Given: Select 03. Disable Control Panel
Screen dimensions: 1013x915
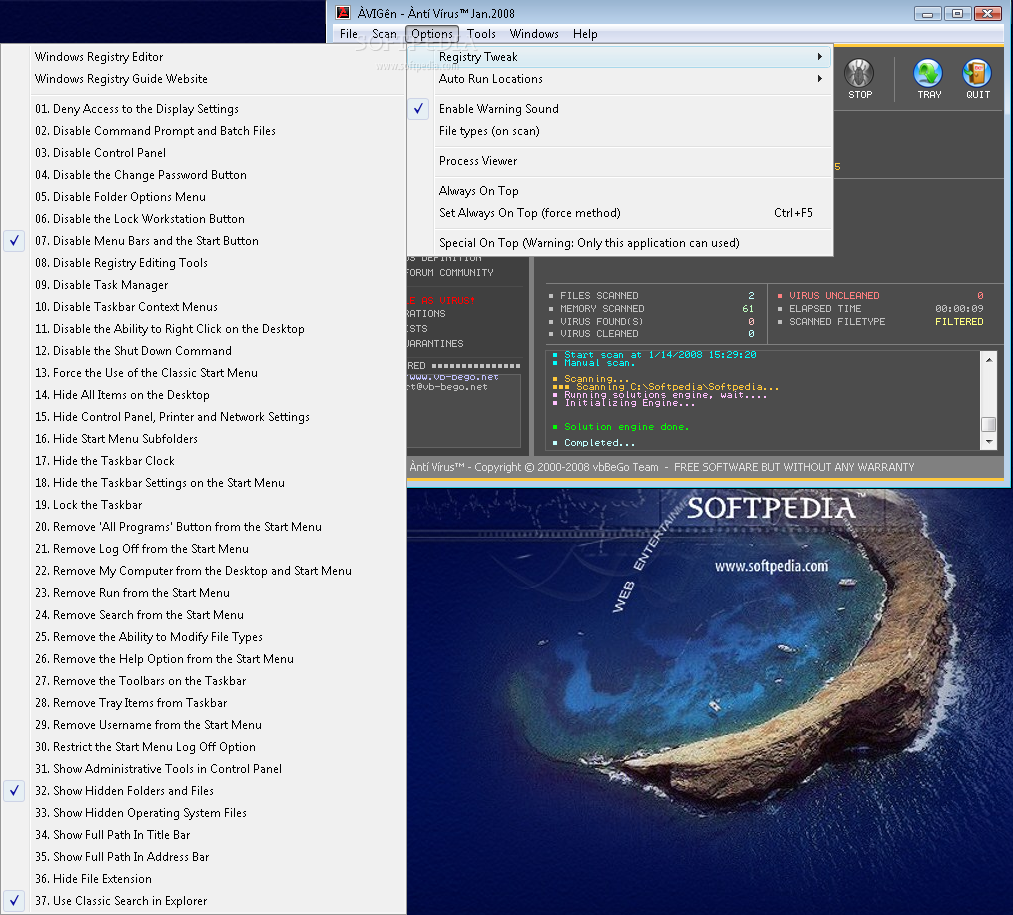Looking at the screenshot, I should click(x=204, y=152).
